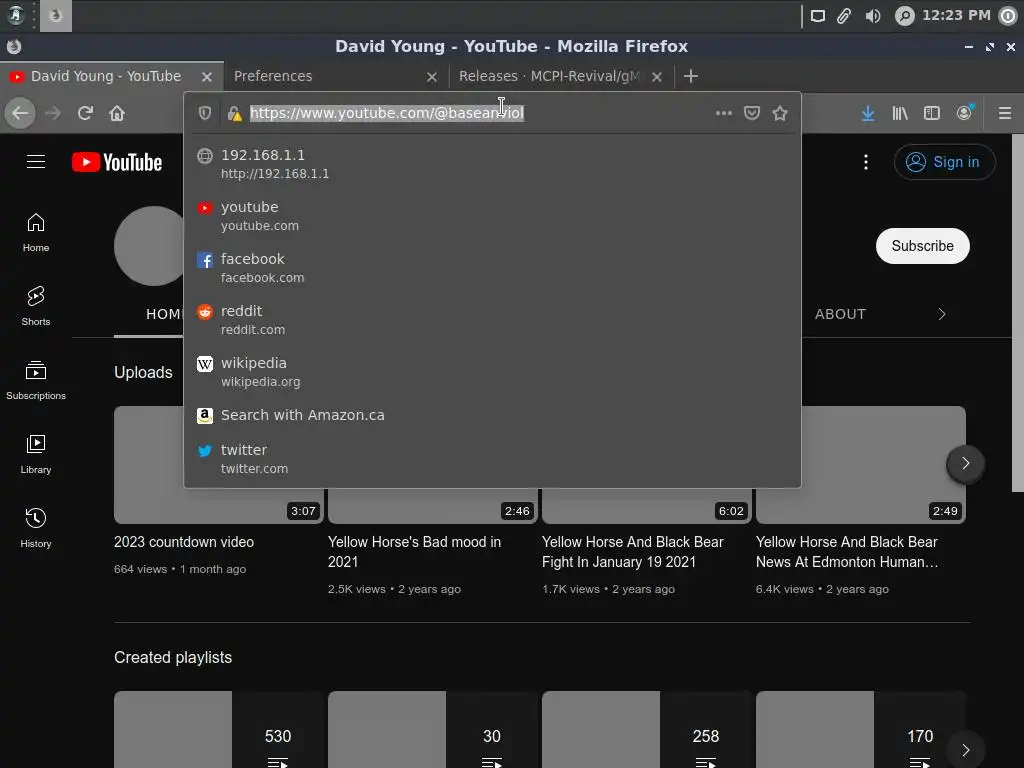Select youtube.com suggestion
The width and height of the screenshot is (1024, 768).
pos(492,216)
